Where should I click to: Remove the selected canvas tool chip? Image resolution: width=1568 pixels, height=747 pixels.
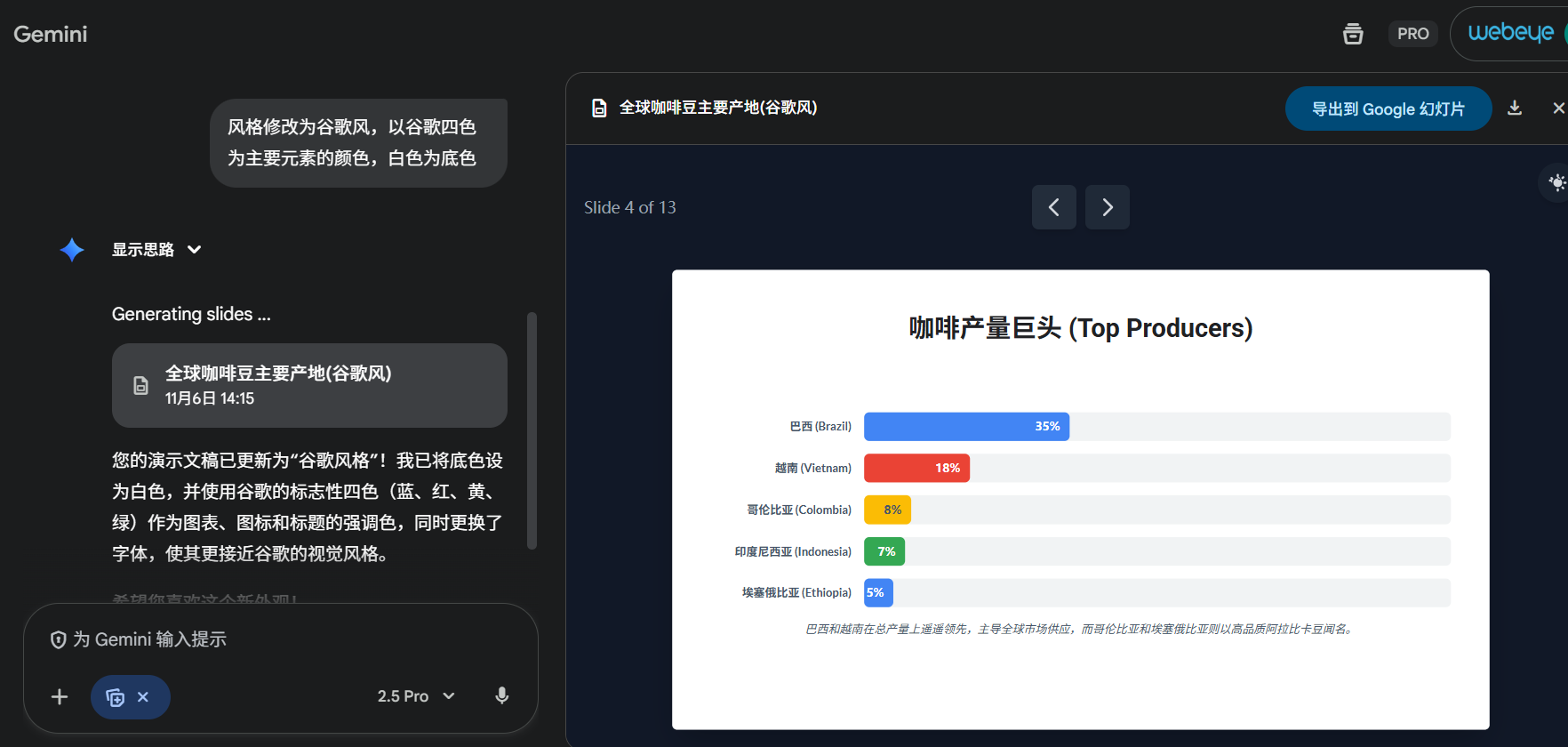pyautogui.click(x=143, y=697)
